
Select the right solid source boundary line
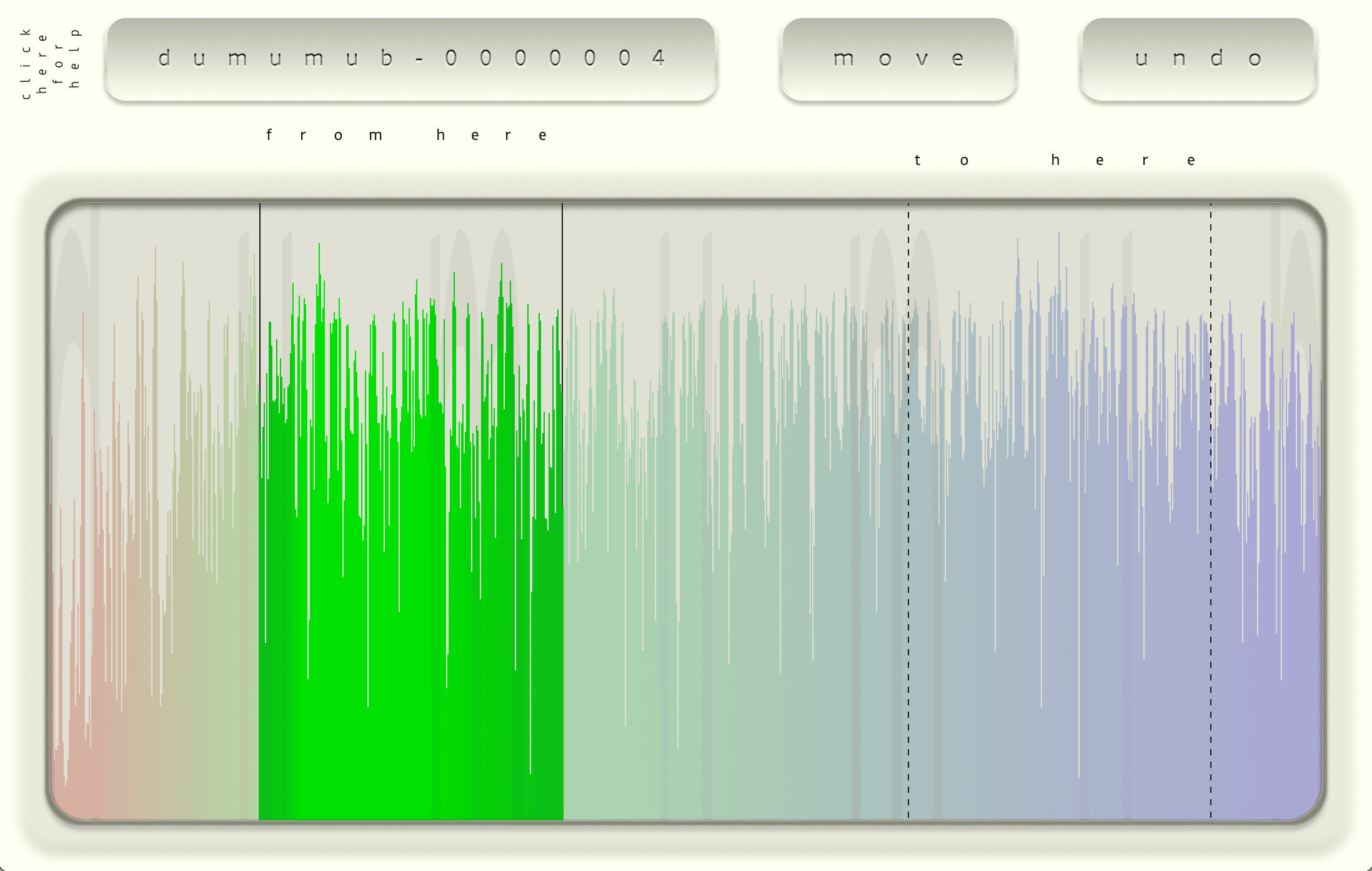(x=562, y=511)
